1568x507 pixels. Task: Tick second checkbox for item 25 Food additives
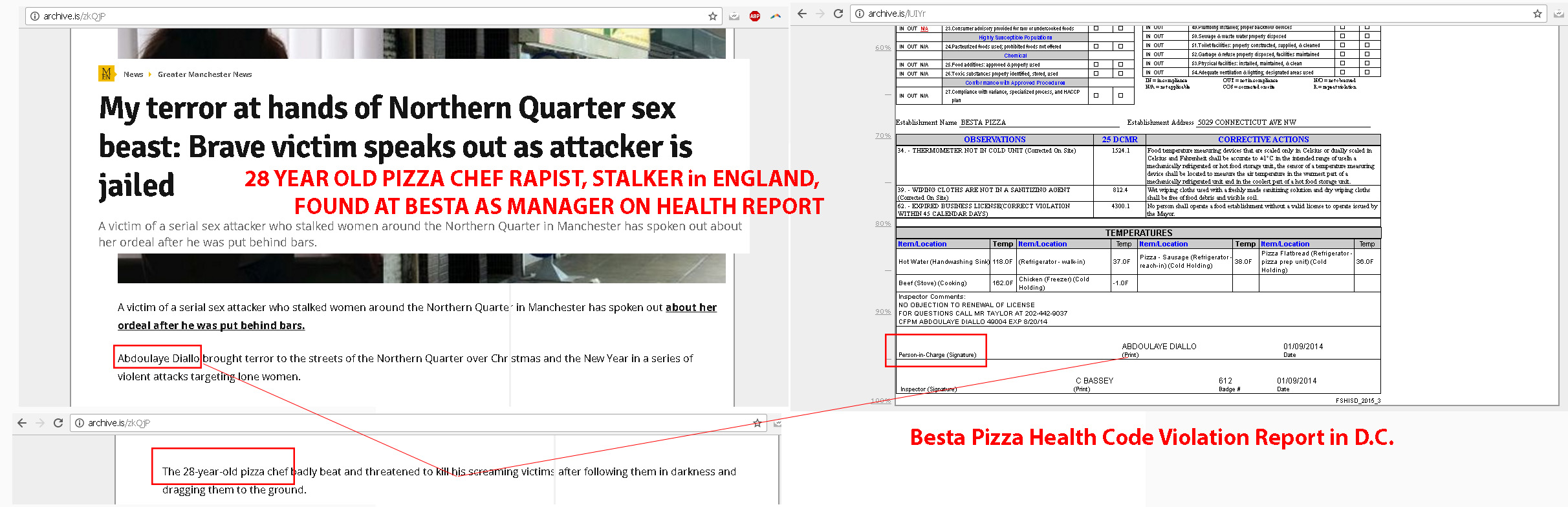click(1120, 65)
